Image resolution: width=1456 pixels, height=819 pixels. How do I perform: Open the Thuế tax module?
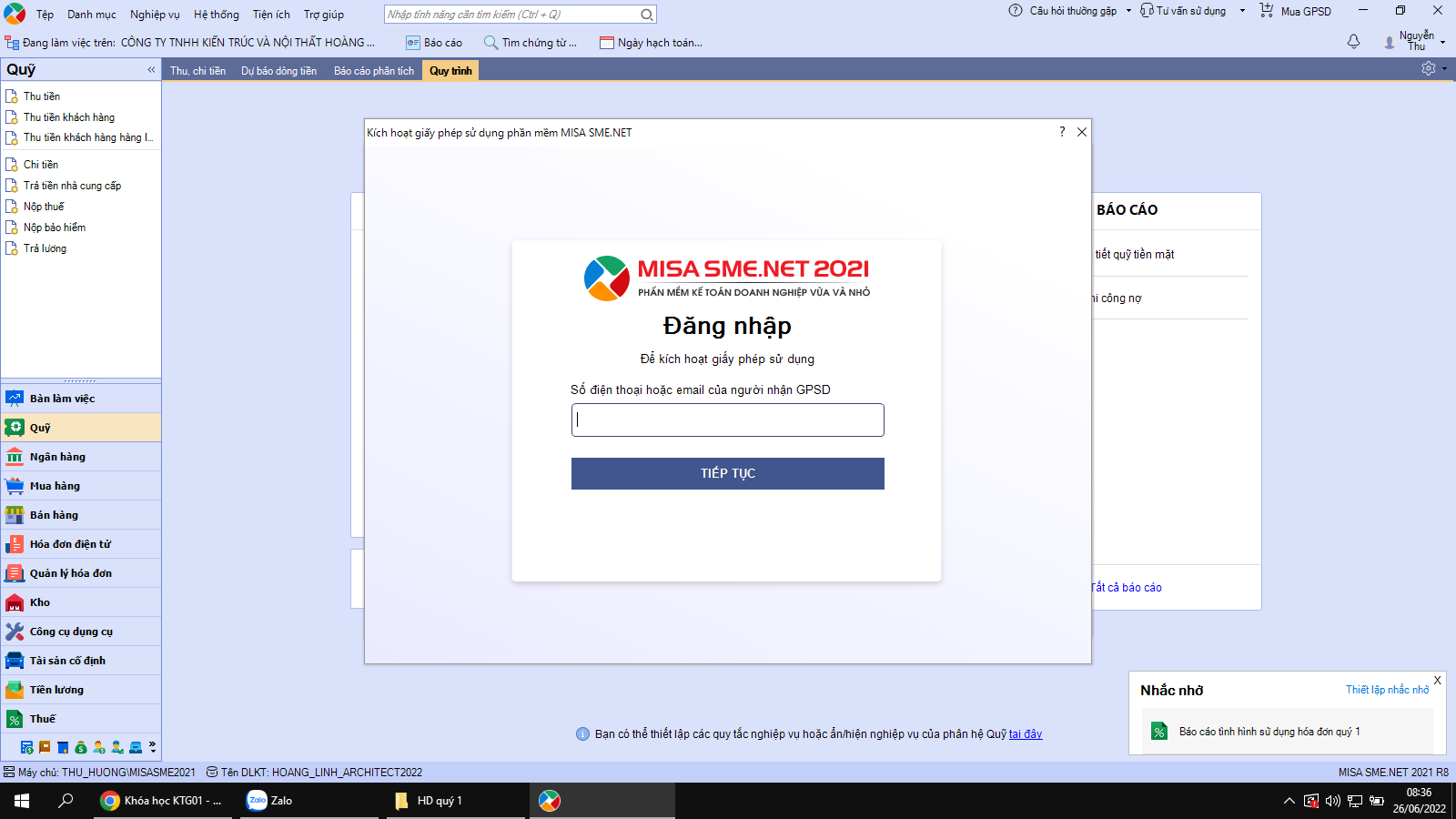(x=80, y=719)
